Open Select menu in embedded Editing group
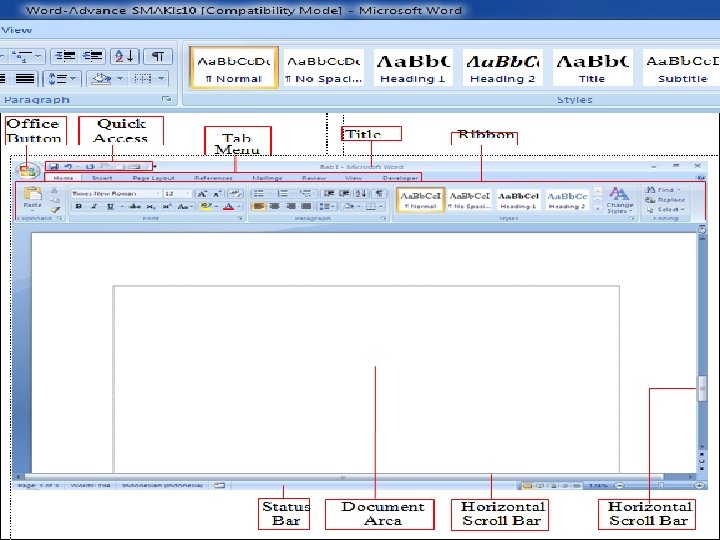Image resolution: width=720 pixels, height=540 pixels. click(x=665, y=209)
